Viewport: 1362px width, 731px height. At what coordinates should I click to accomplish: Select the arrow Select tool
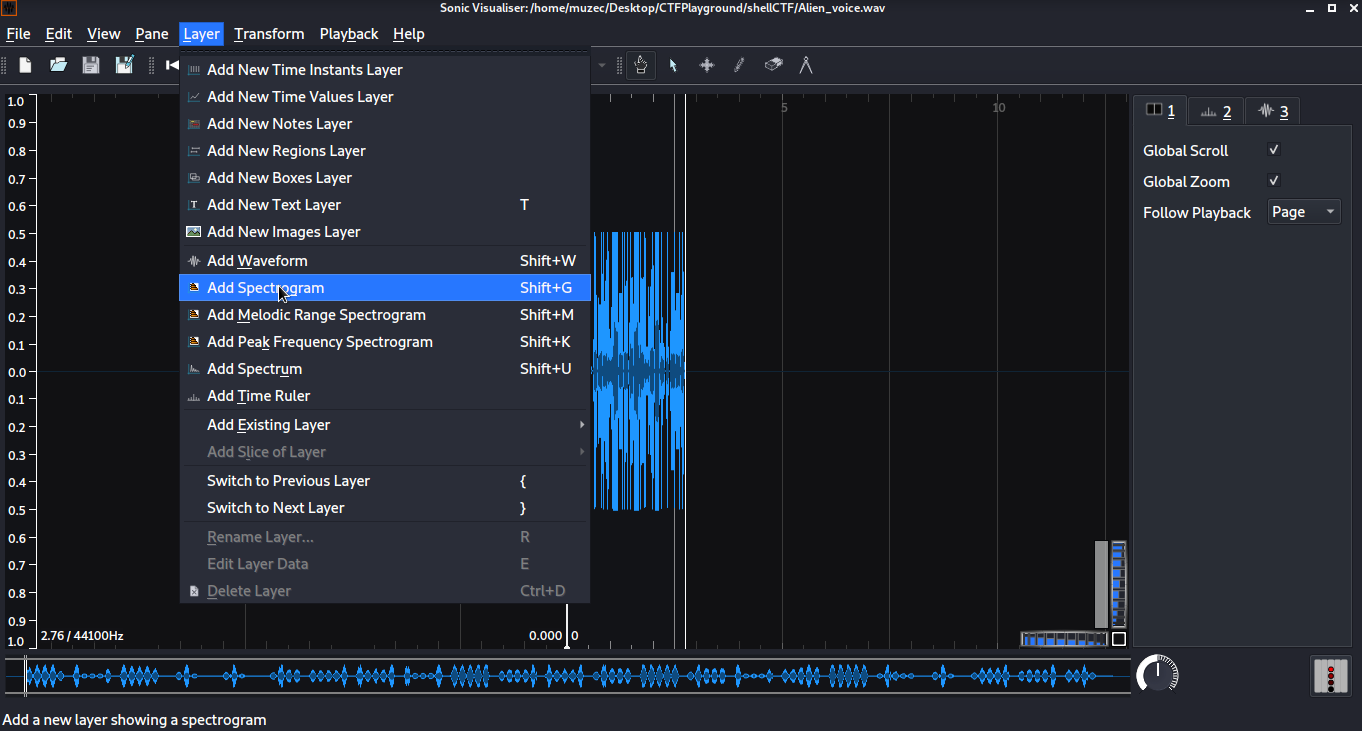pos(673,65)
